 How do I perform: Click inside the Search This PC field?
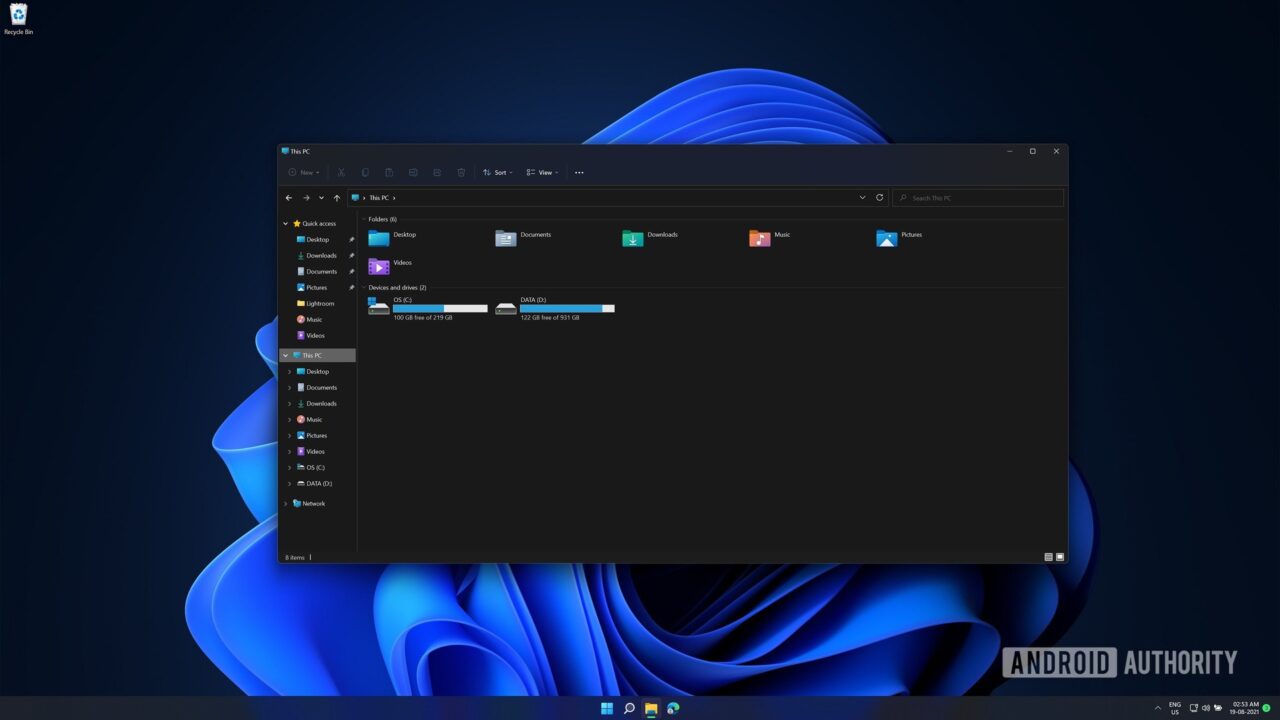coord(978,197)
